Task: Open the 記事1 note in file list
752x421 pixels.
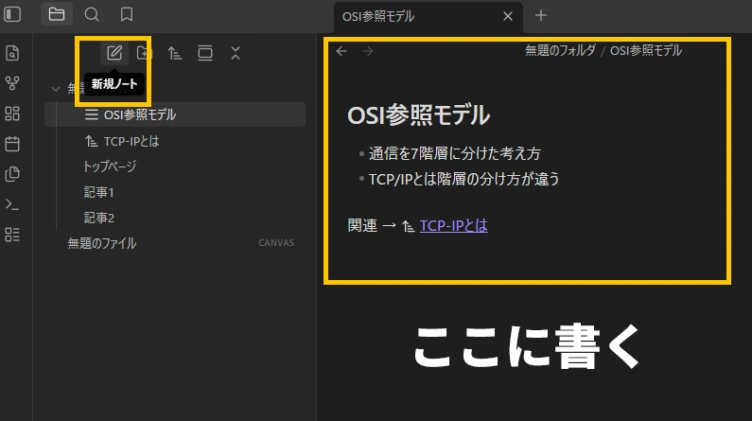Action: [x=99, y=192]
